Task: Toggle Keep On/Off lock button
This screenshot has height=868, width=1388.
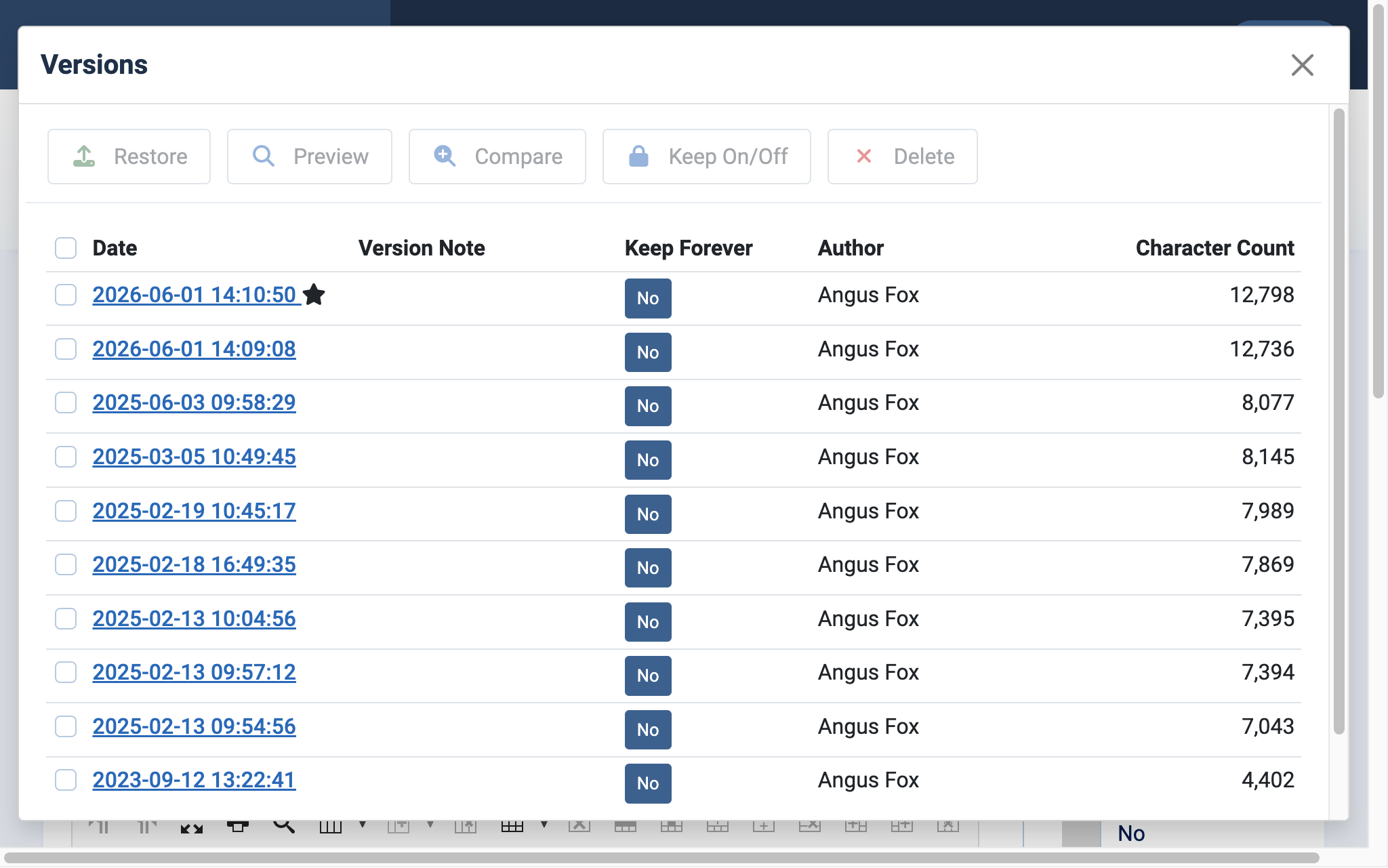Action: pyautogui.click(x=707, y=157)
